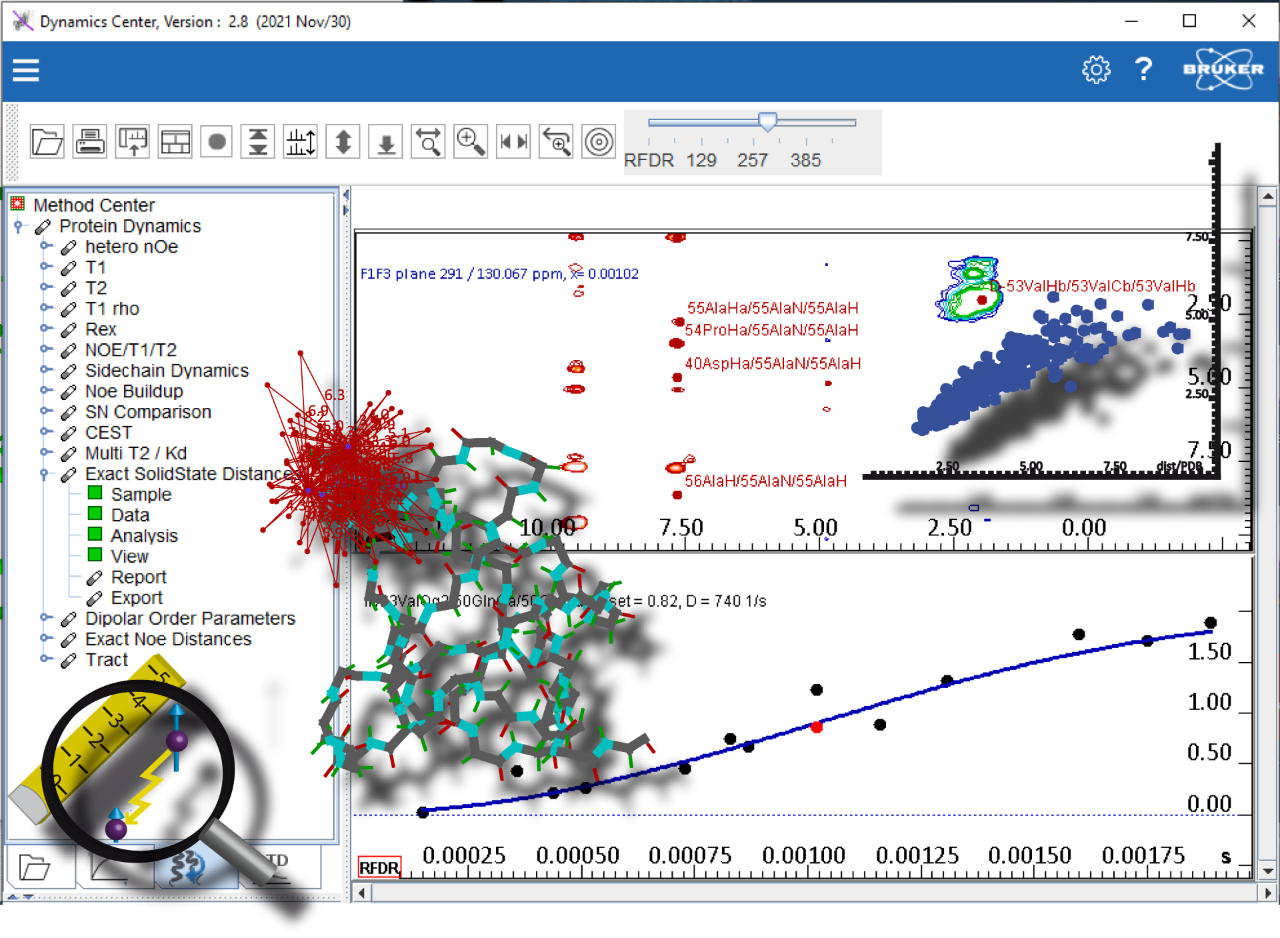This screenshot has width=1280, height=938.
Task: Click the help question mark icon
Action: (x=1144, y=70)
